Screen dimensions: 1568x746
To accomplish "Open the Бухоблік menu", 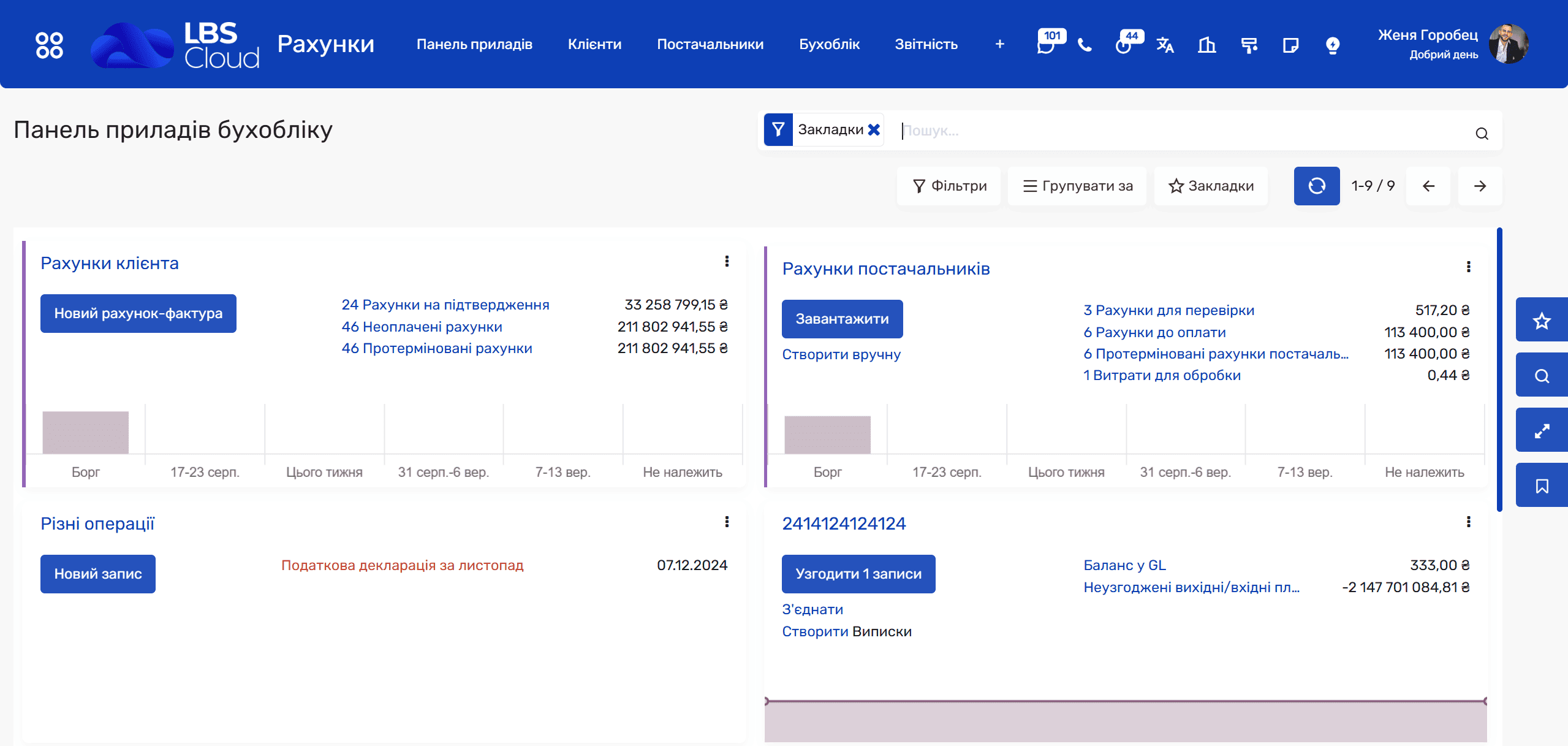I will click(x=829, y=44).
